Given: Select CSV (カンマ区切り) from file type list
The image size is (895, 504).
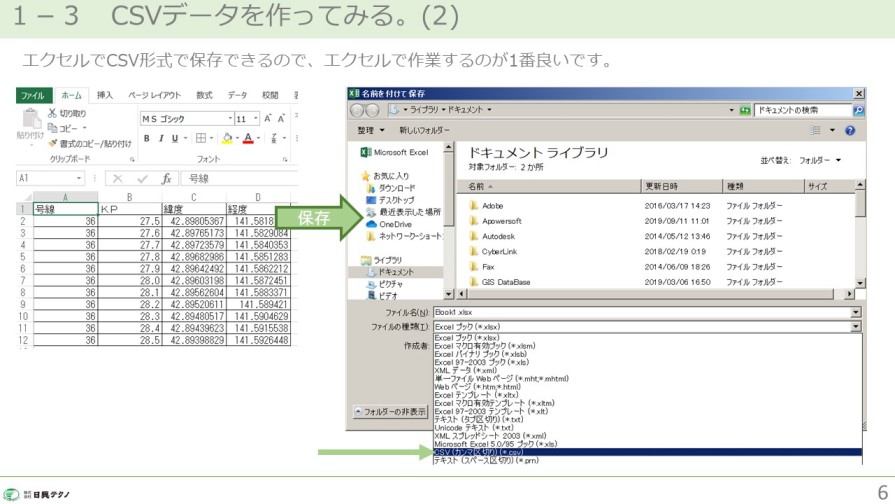Looking at the screenshot, I should point(478,452).
